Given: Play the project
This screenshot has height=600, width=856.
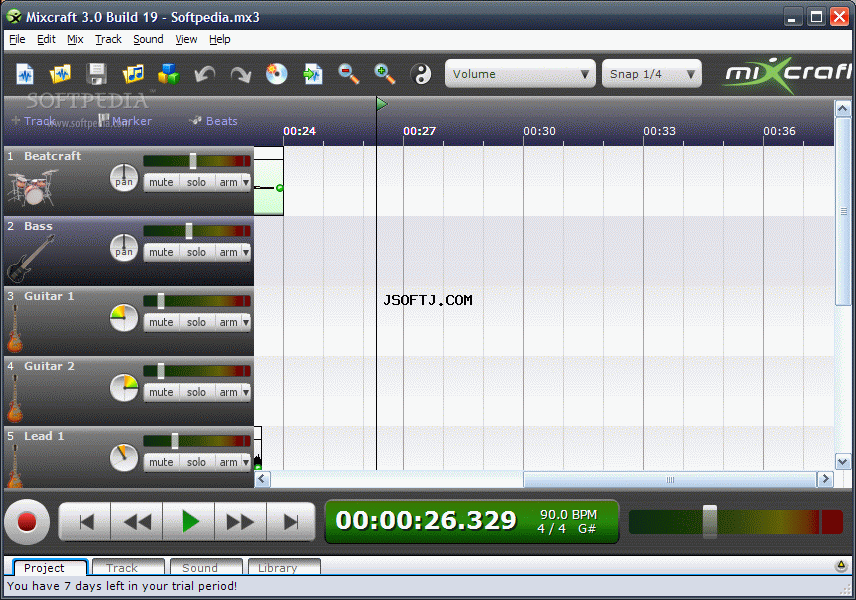Looking at the screenshot, I should tap(189, 522).
